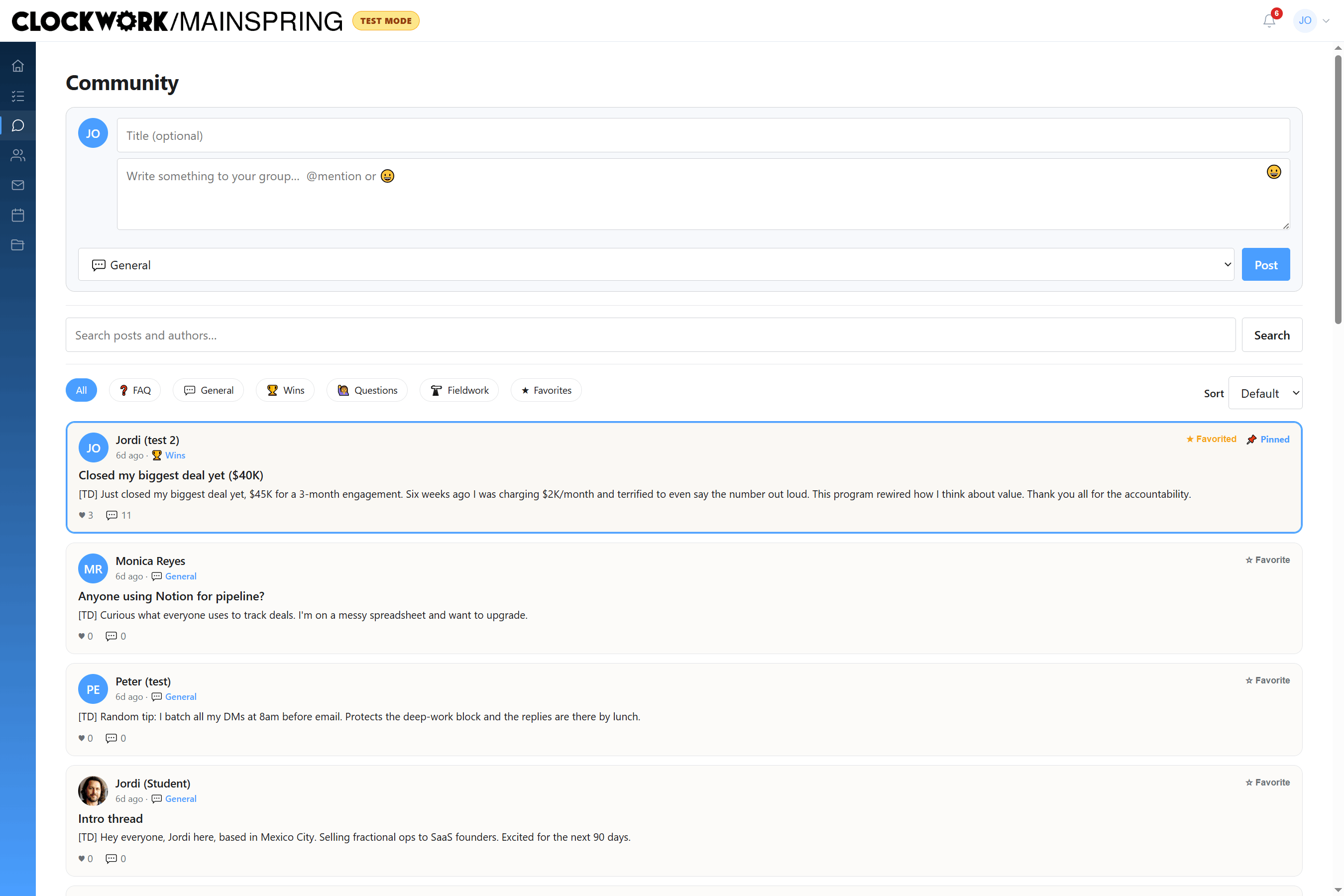
Task: Open the Intro thread post title
Action: coord(111,818)
